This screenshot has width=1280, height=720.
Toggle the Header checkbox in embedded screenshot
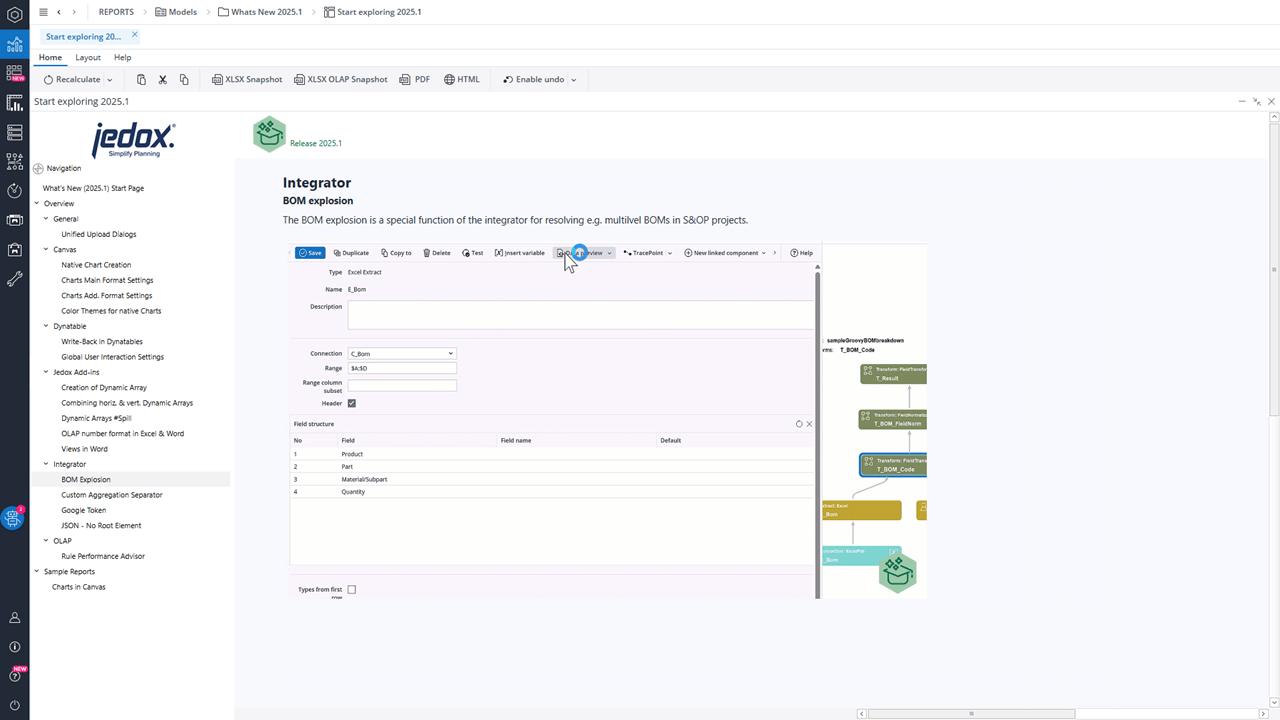pyautogui.click(x=352, y=403)
